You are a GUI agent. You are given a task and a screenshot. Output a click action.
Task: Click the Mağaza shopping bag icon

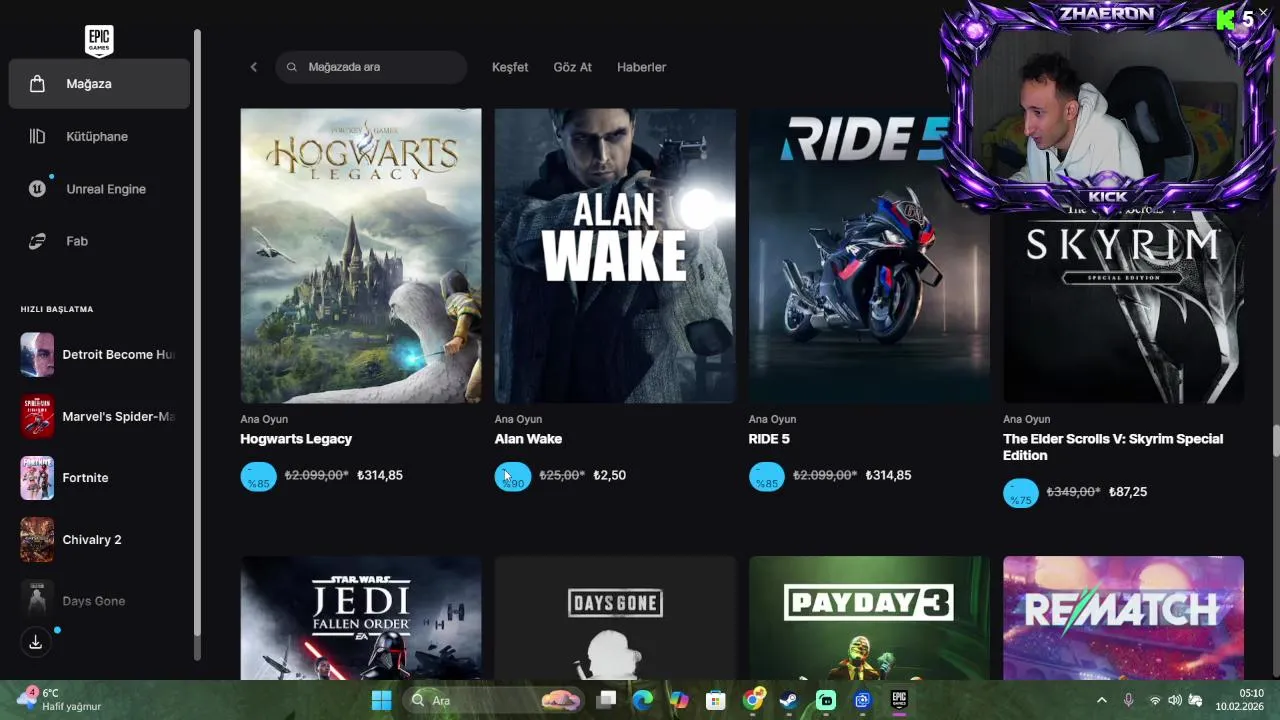(37, 84)
